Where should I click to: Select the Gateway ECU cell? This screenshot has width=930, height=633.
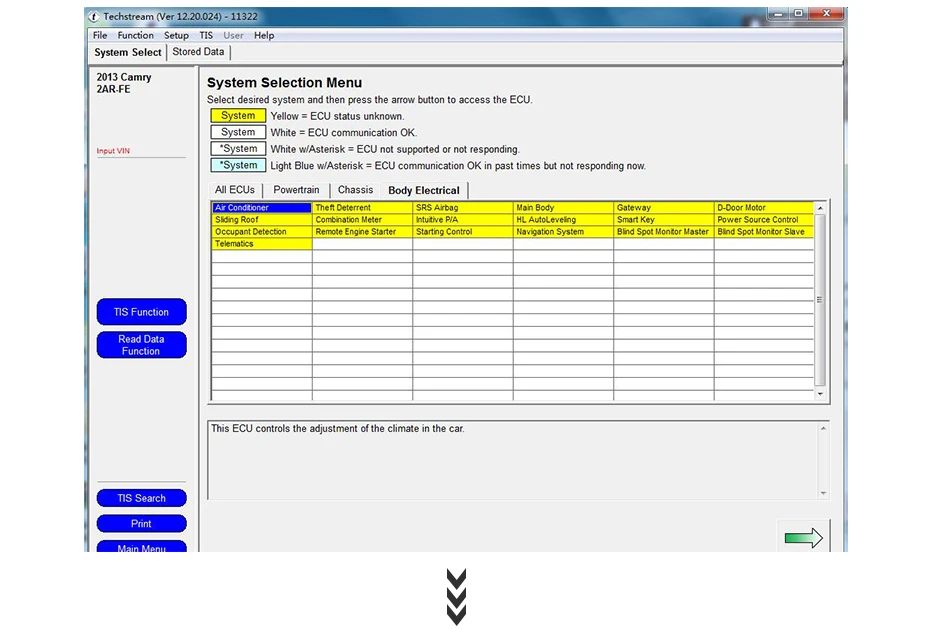[x=664, y=208]
